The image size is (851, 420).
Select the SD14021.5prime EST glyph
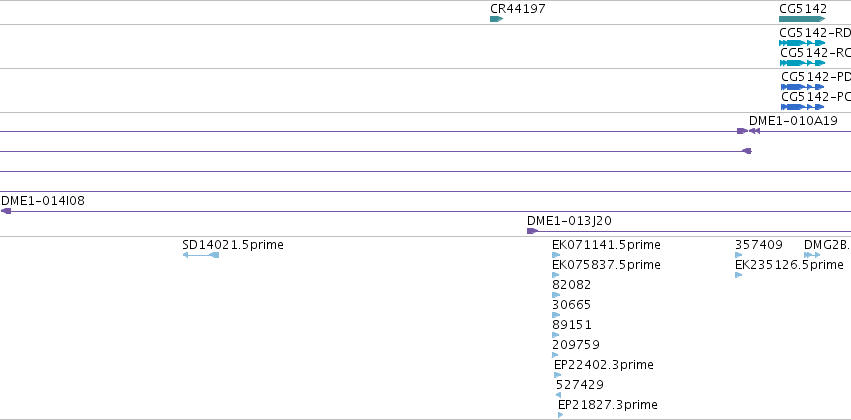point(201,255)
